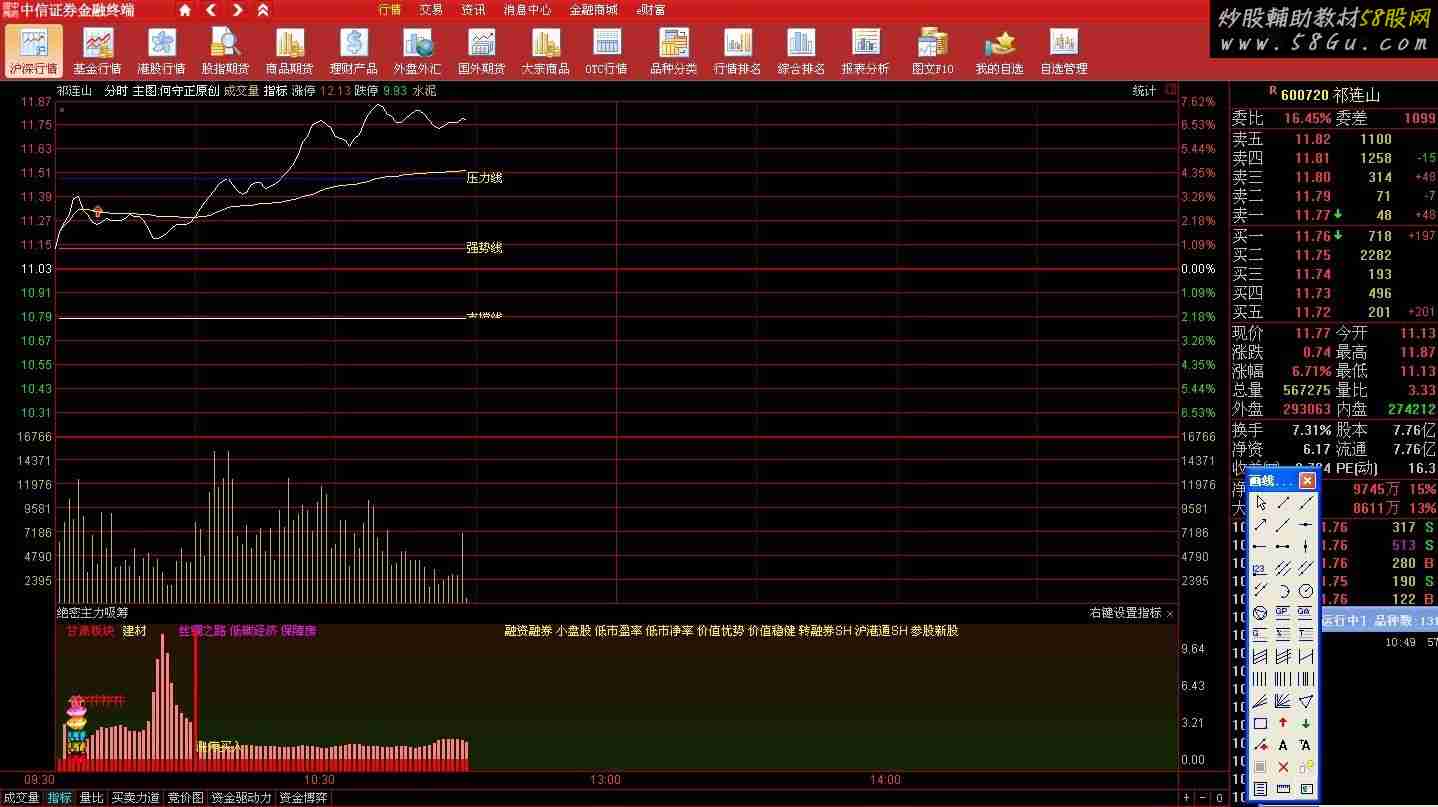Open 消息中心 message center
Screen dimensions: 1438x807
[527, 10]
